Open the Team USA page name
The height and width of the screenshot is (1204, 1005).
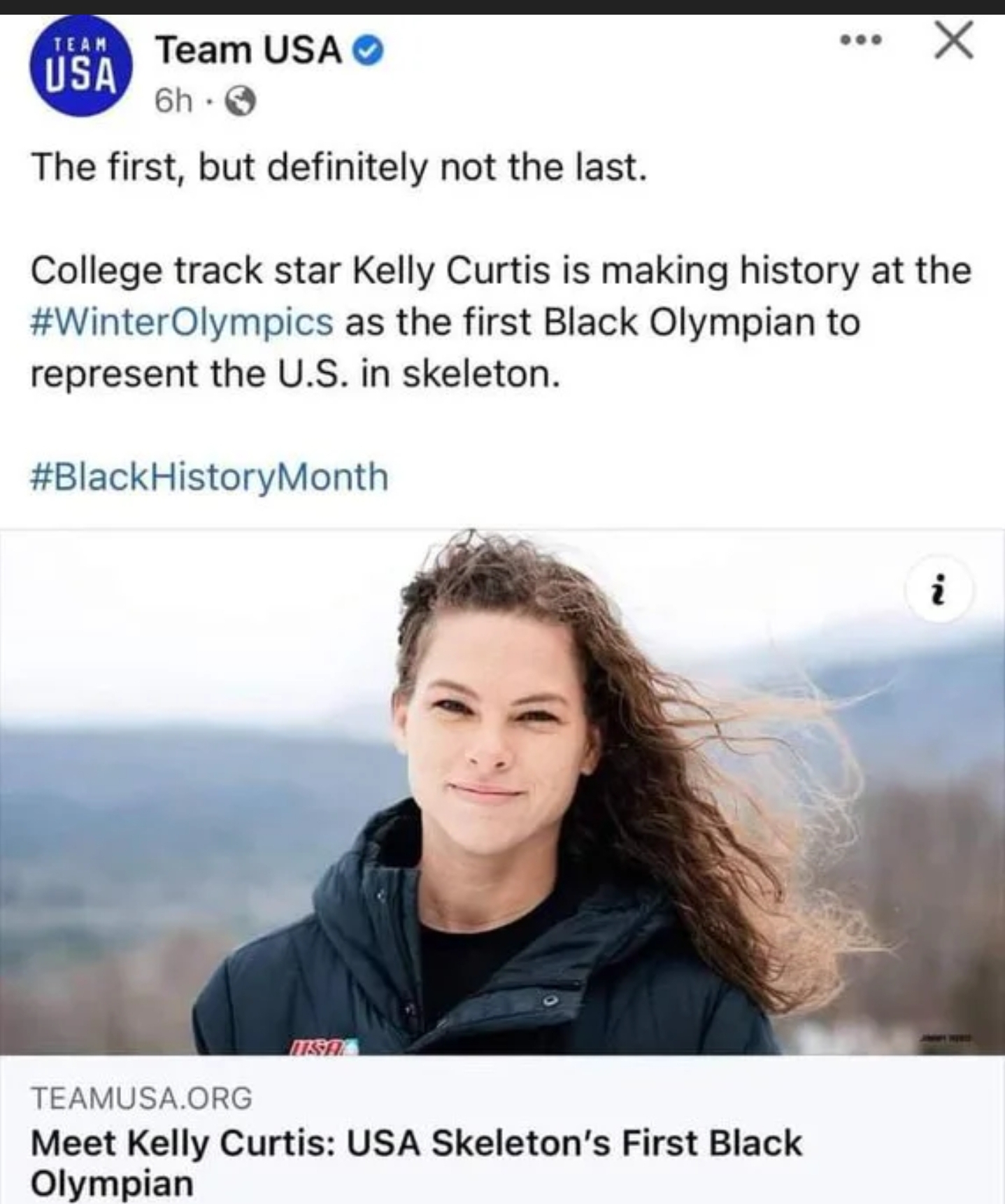click(248, 50)
